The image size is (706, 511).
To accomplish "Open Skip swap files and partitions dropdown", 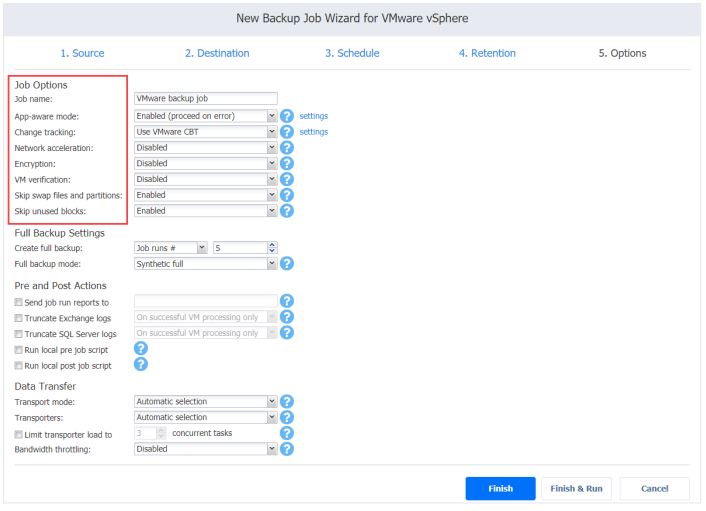I will pyautogui.click(x=205, y=195).
